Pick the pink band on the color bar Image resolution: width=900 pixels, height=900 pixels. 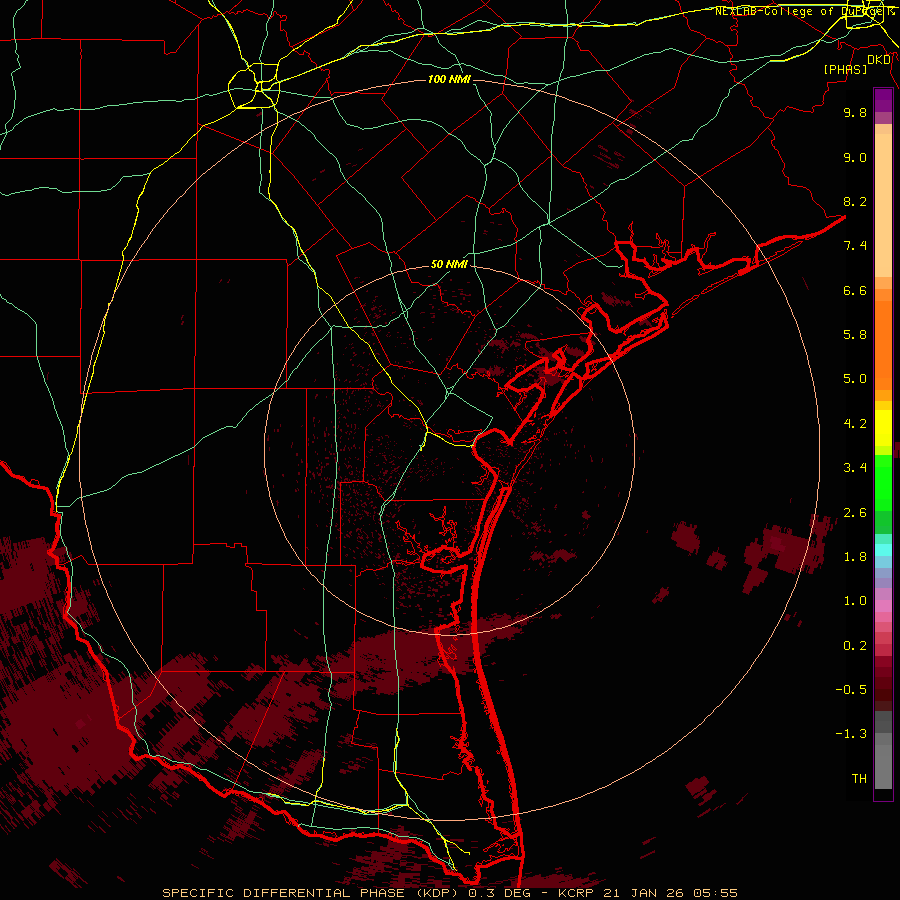(883, 606)
